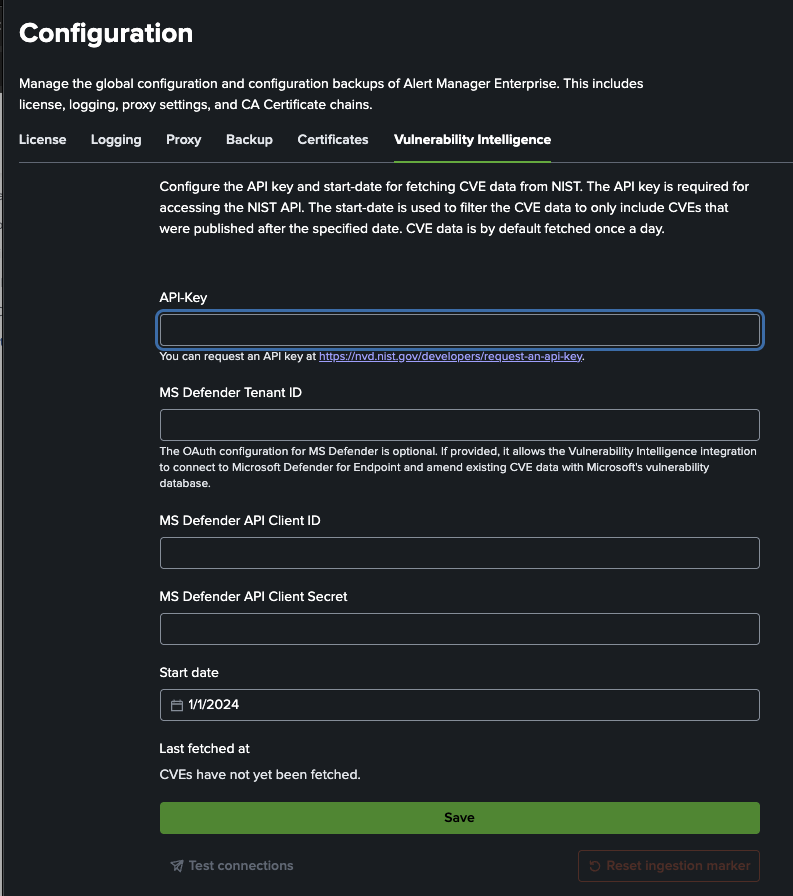Select the MS Defender API Client Secret field
The width and height of the screenshot is (793, 896).
459,628
